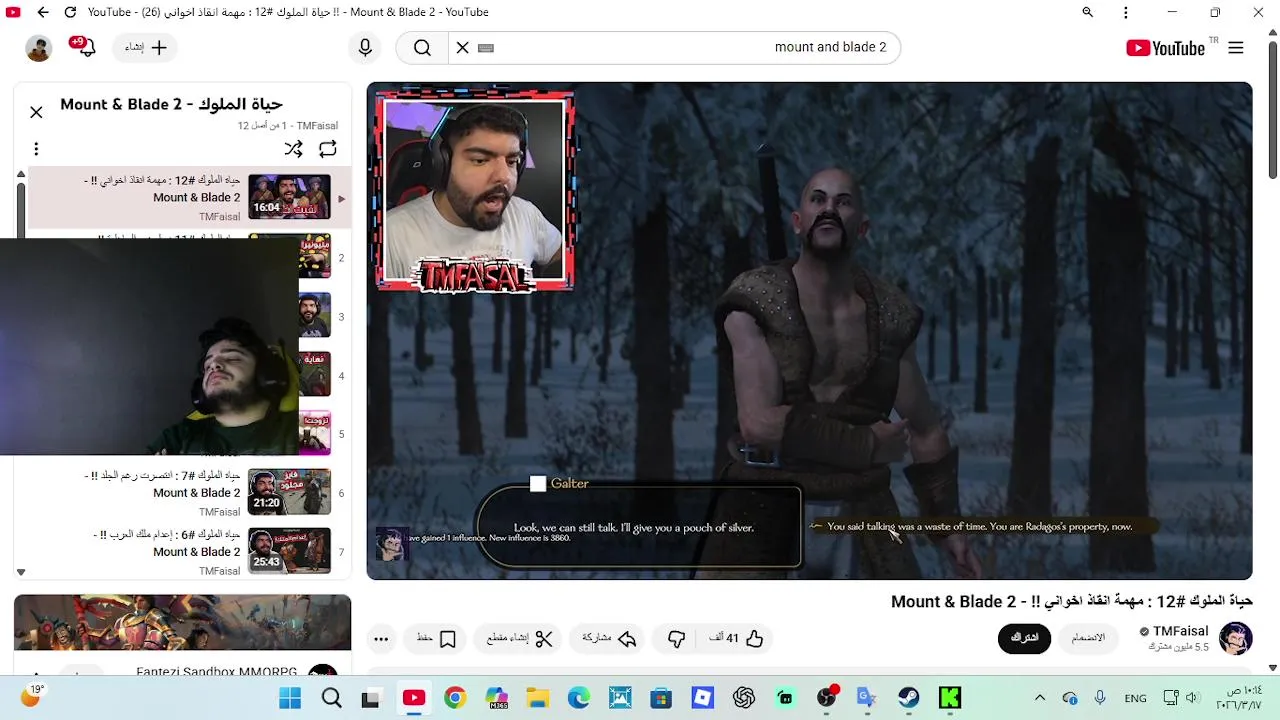Open your account avatar menu

coord(39,48)
